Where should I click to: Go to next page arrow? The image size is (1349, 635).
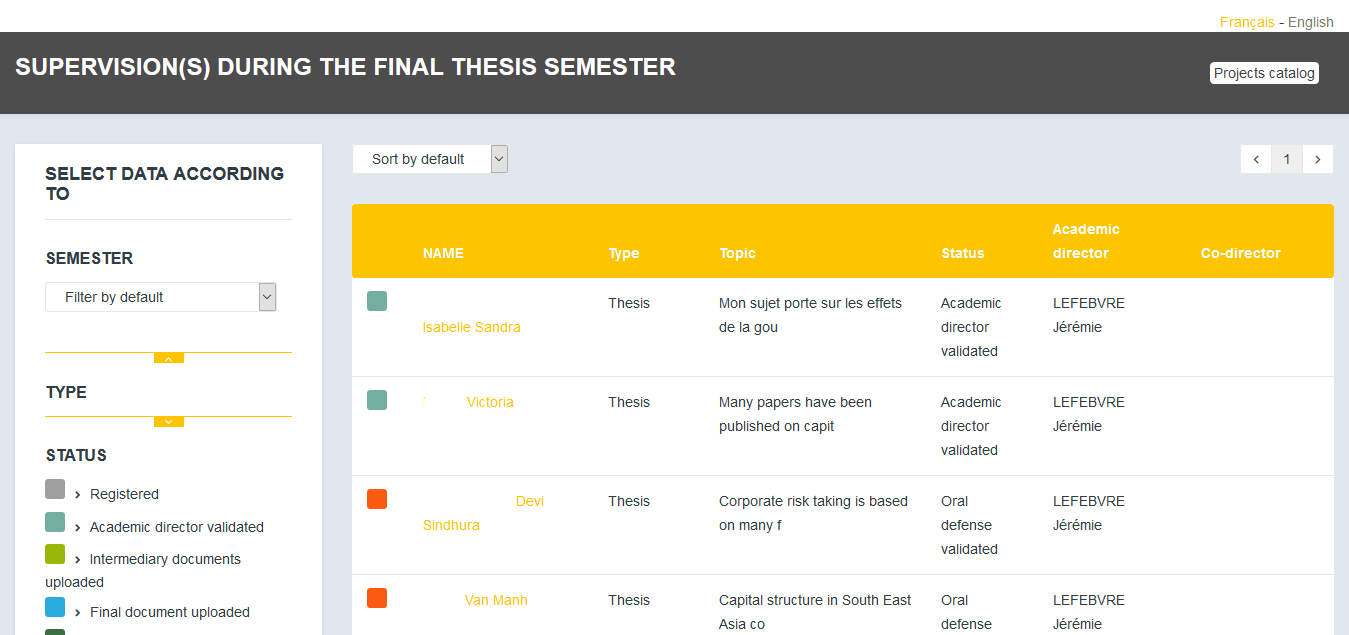1318,159
